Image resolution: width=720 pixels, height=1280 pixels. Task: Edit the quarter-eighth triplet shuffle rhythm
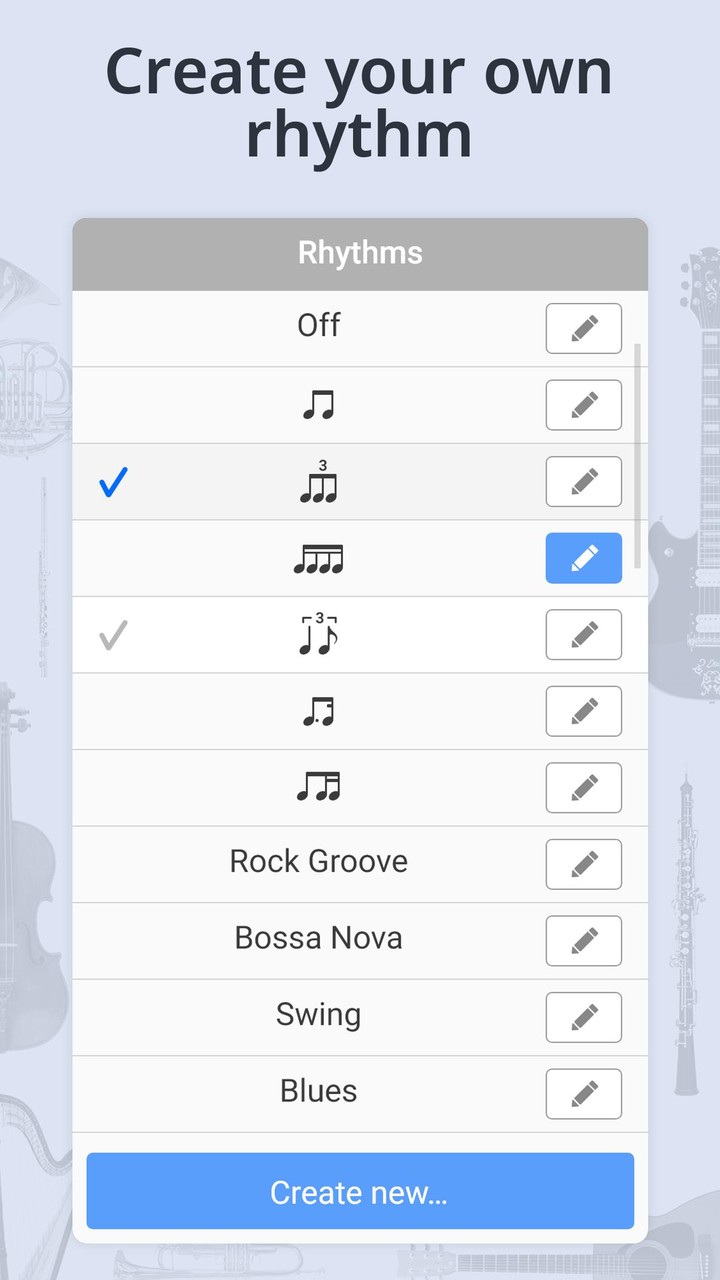pyautogui.click(x=584, y=635)
